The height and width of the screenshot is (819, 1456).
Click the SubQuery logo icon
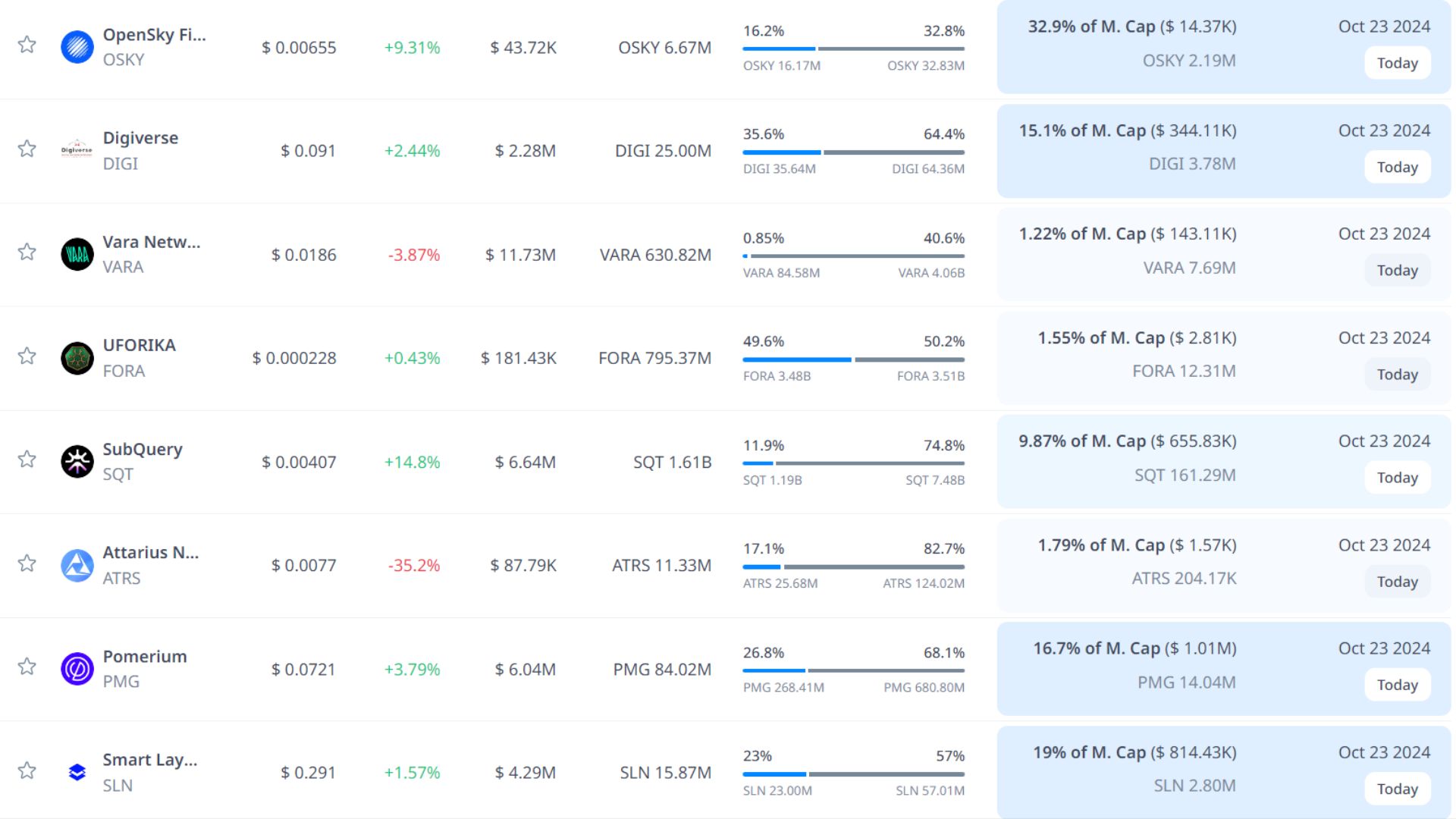click(77, 462)
